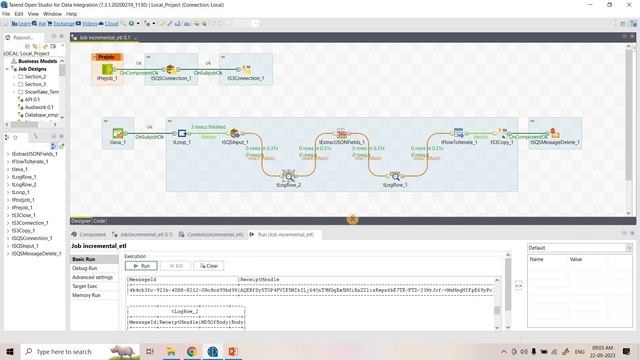The height and width of the screenshot is (360, 640).
Task: Open the Ask link in the toolbar
Action: 39,24
